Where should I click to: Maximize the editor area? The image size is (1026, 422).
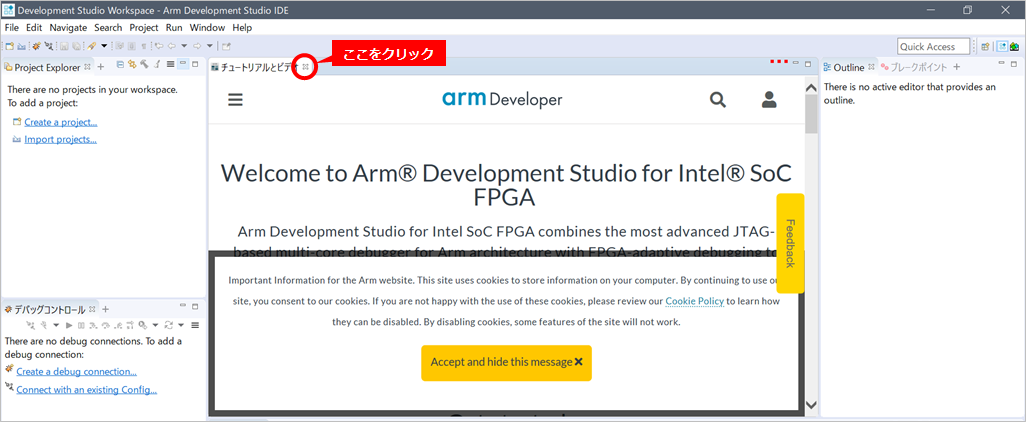808,64
